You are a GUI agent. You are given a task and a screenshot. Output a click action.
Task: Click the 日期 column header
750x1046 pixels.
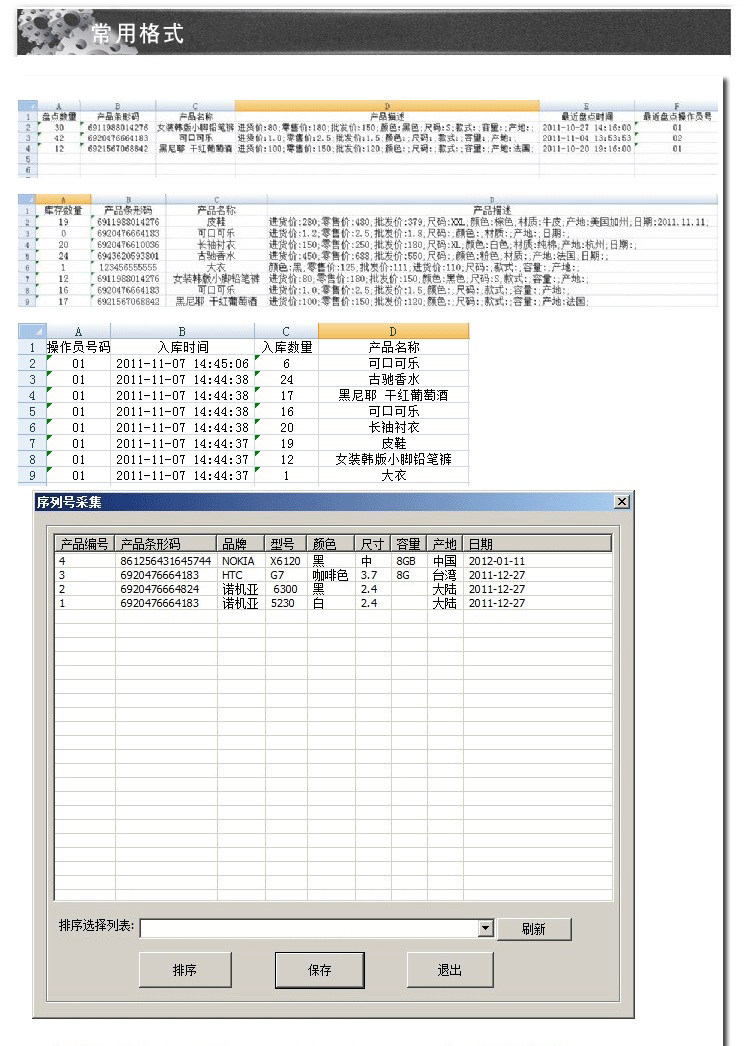click(x=537, y=544)
